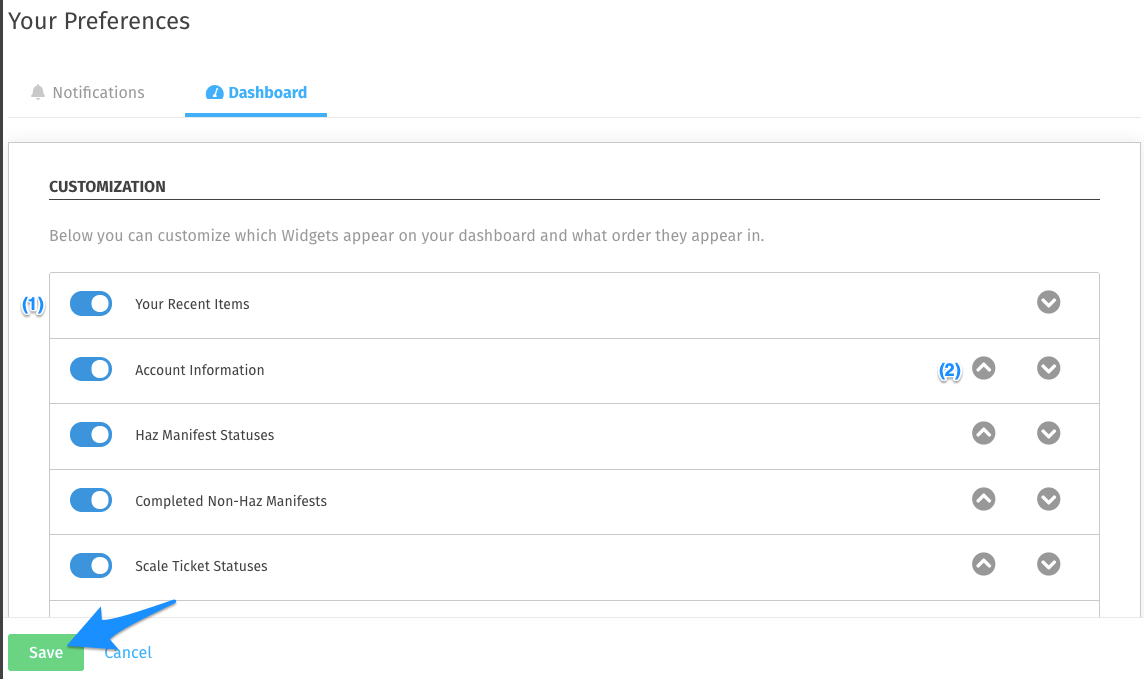The height and width of the screenshot is (679, 1144).
Task: Cancel preference changes
Action: [x=128, y=653]
